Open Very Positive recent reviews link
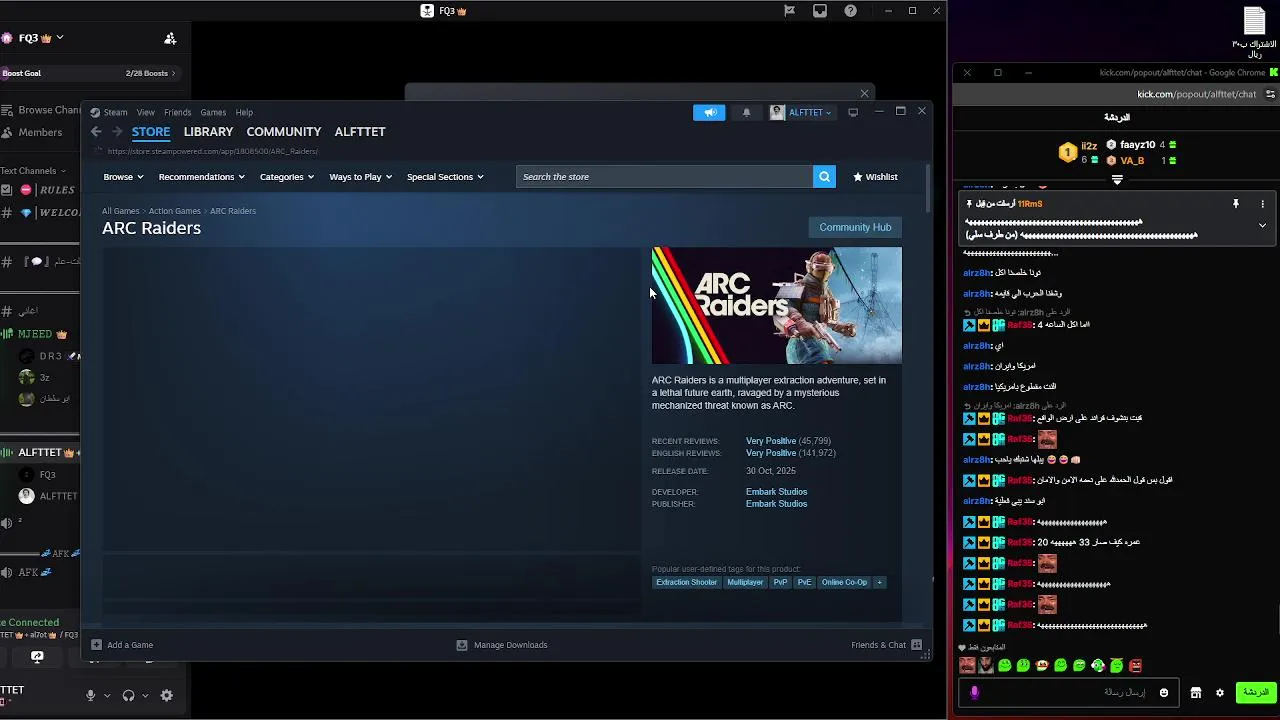Screen dimensions: 1280x720 (x=771, y=441)
